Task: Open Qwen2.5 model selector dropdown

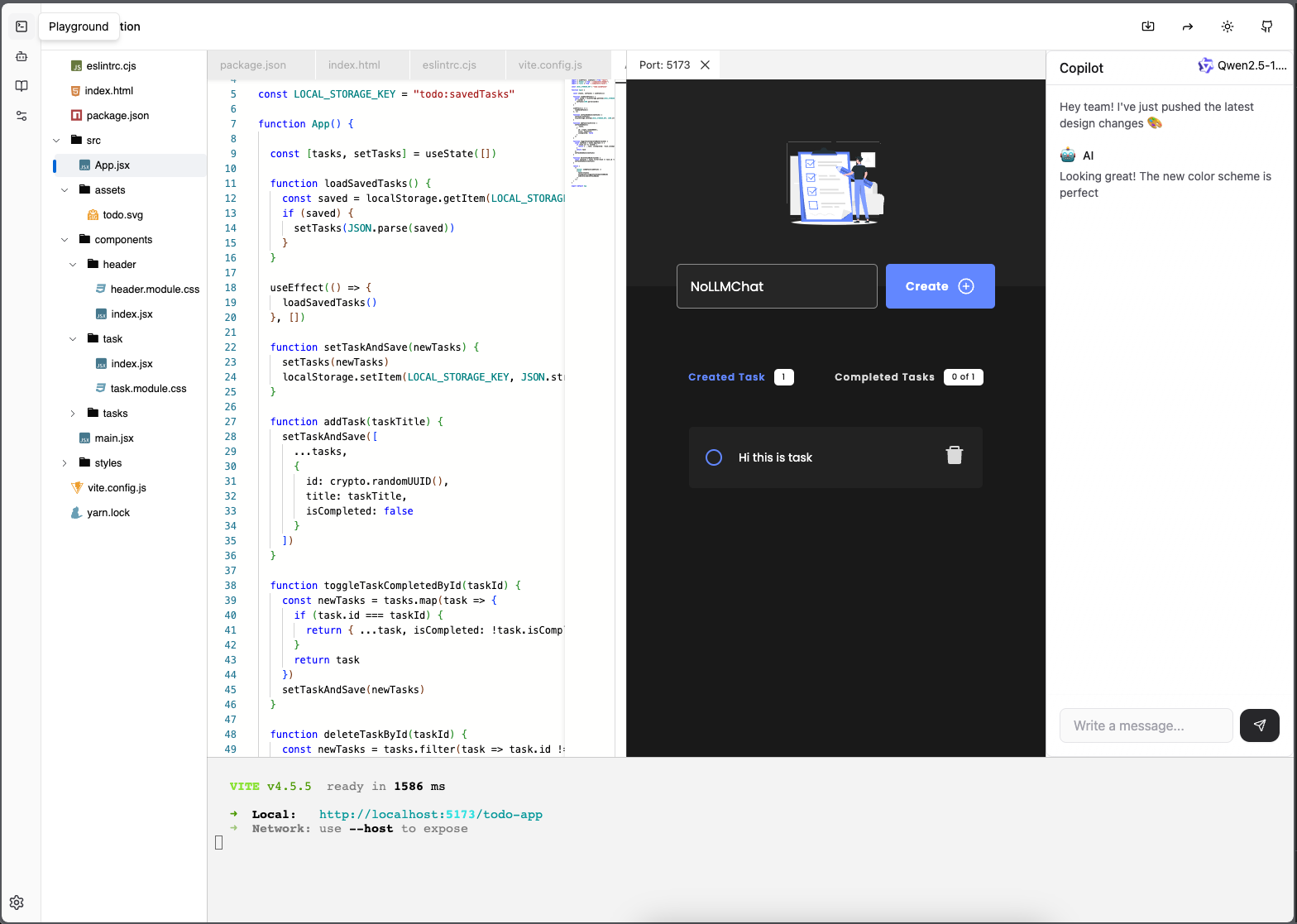Action: [1242, 66]
